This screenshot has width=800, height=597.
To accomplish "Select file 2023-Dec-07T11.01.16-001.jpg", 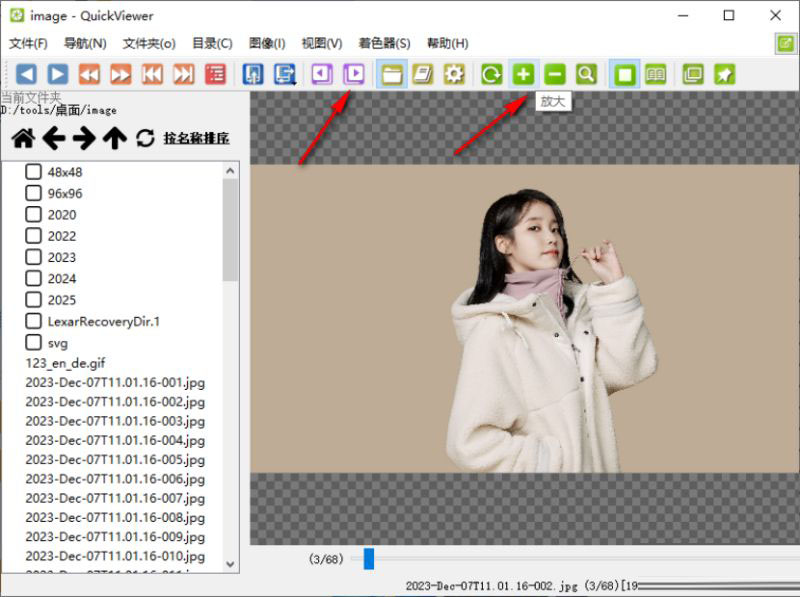I will (x=115, y=383).
